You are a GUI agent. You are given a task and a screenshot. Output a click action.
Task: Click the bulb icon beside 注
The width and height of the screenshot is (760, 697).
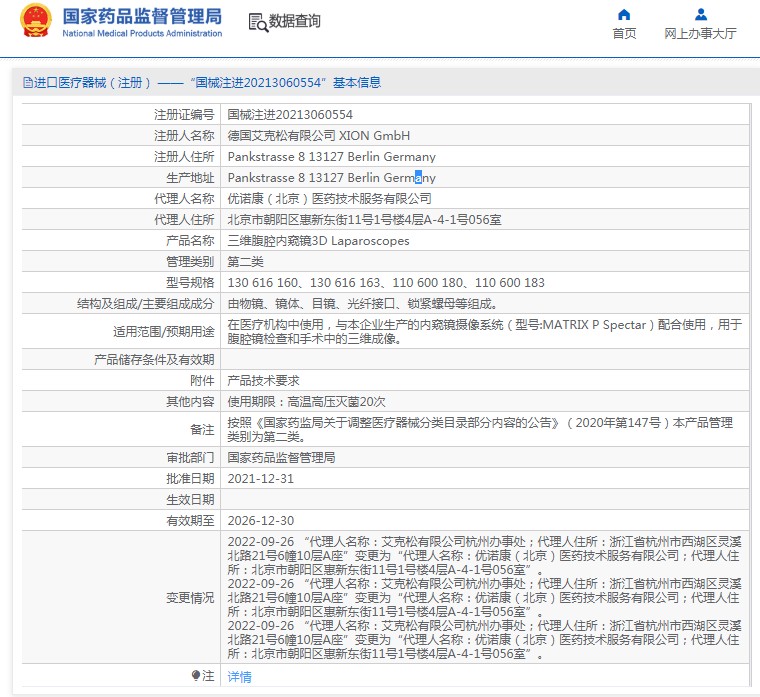pyautogui.click(x=196, y=675)
